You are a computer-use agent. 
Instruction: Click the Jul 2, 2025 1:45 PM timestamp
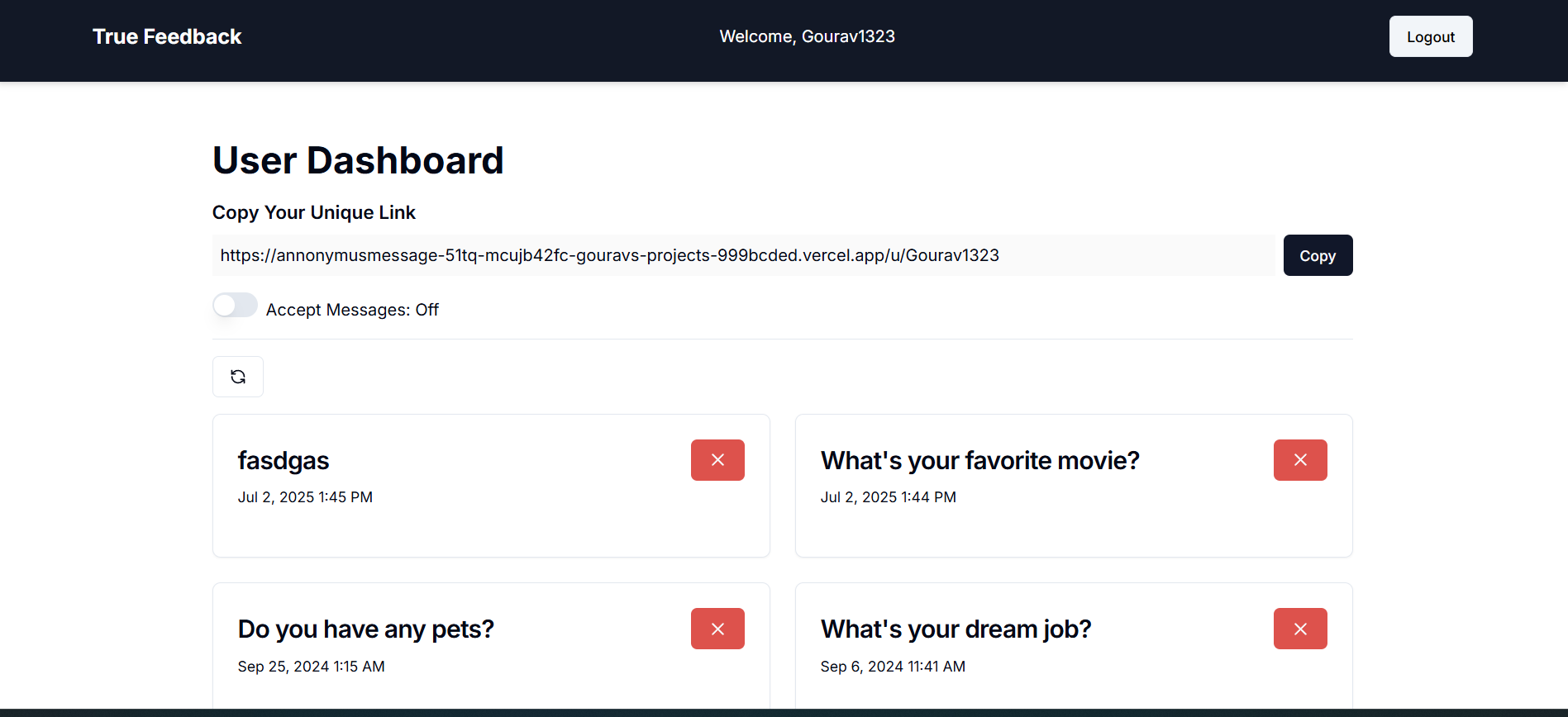coord(305,497)
